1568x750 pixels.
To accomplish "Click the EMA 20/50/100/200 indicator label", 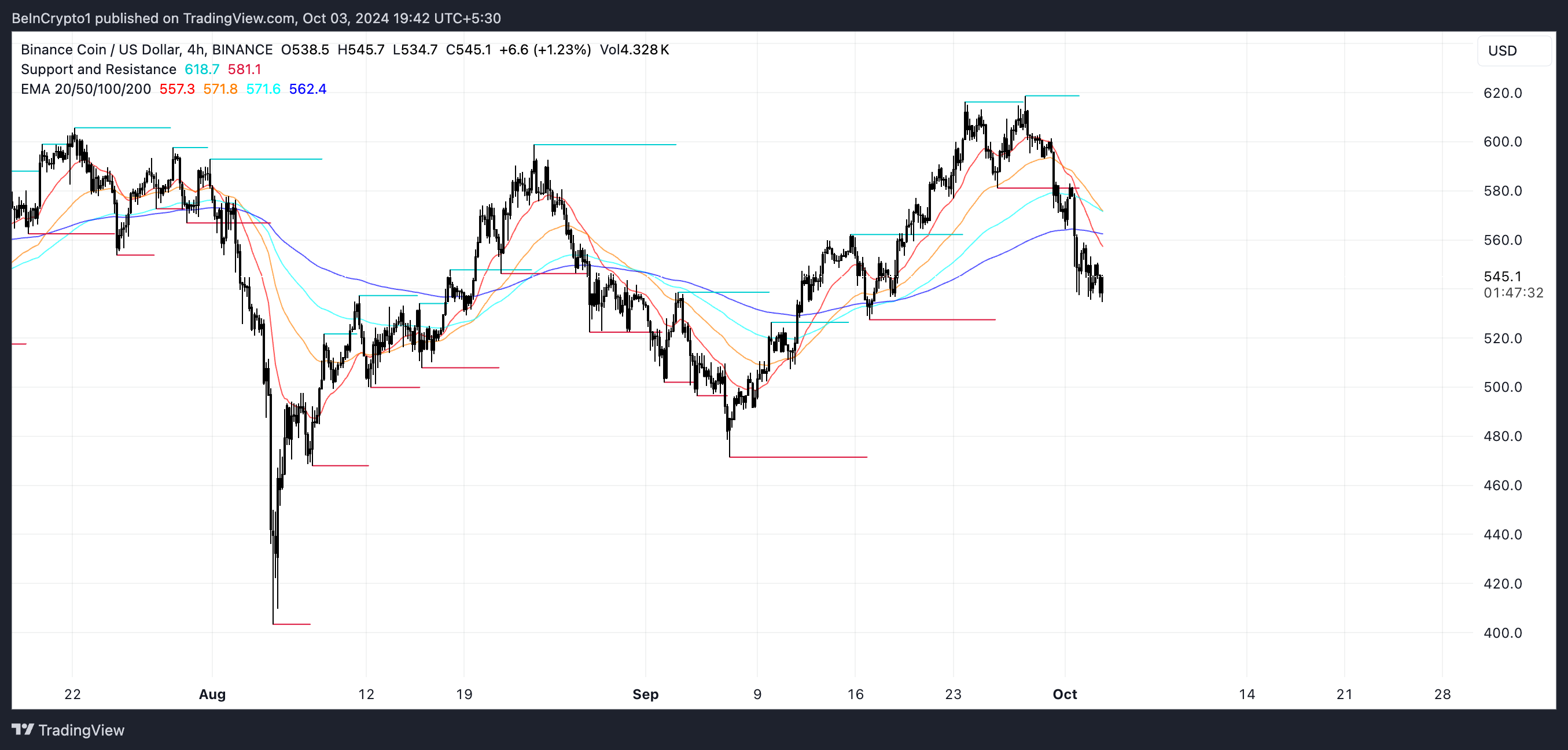I will (x=85, y=89).
